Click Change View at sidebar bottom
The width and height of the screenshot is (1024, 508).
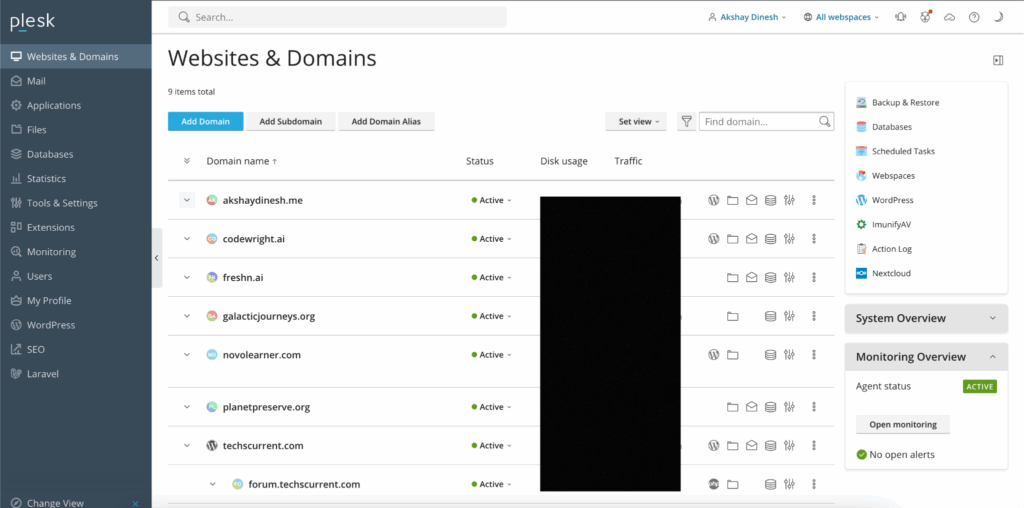click(x=55, y=502)
